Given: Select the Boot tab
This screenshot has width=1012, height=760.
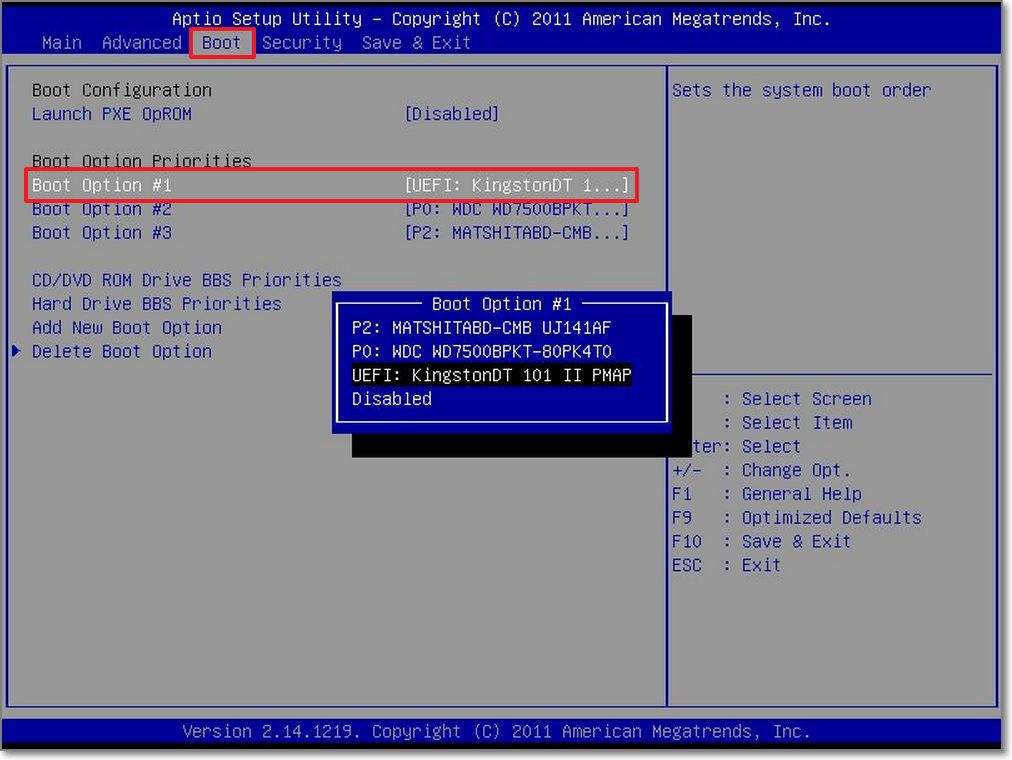Looking at the screenshot, I should pyautogui.click(x=221, y=42).
